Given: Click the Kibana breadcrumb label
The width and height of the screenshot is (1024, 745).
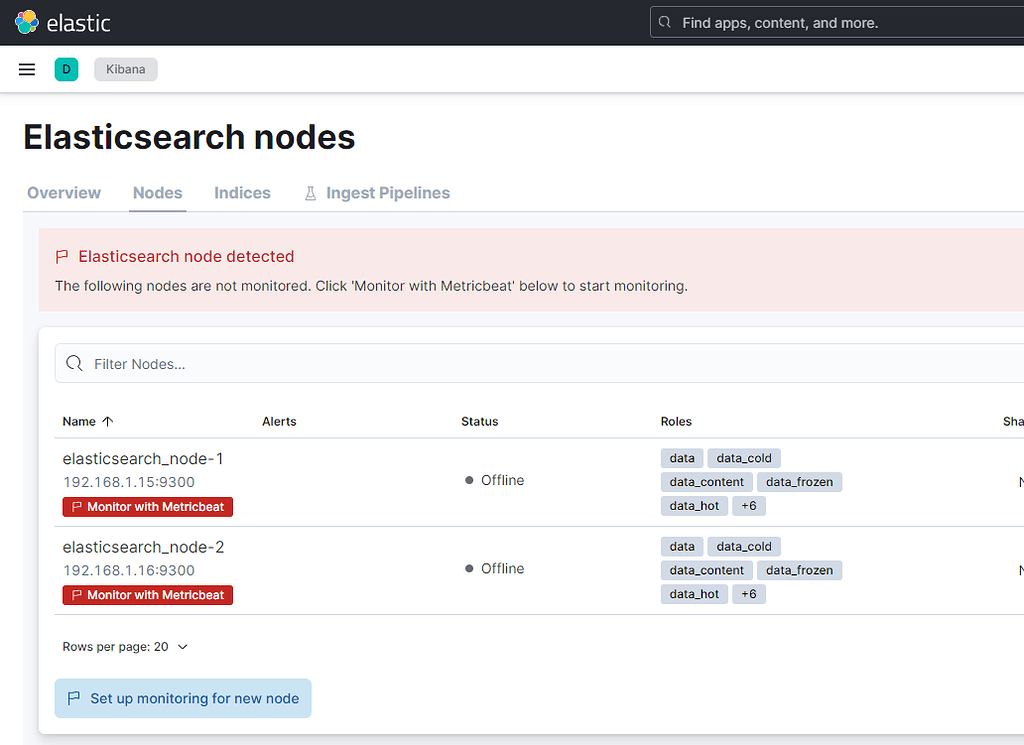Looking at the screenshot, I should pos(125,69).
